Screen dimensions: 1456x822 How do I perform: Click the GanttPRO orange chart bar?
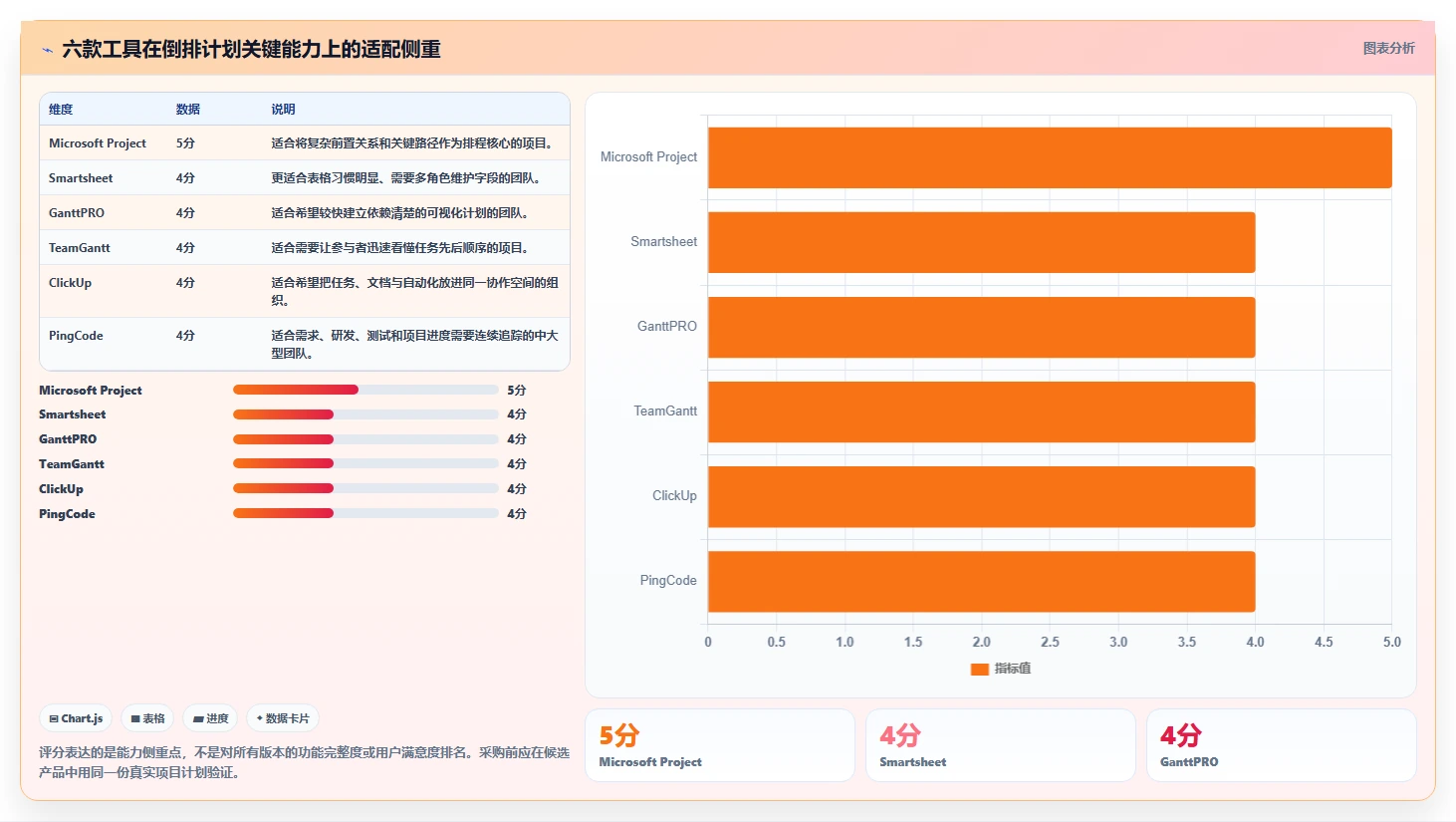(x=981, y=327)
